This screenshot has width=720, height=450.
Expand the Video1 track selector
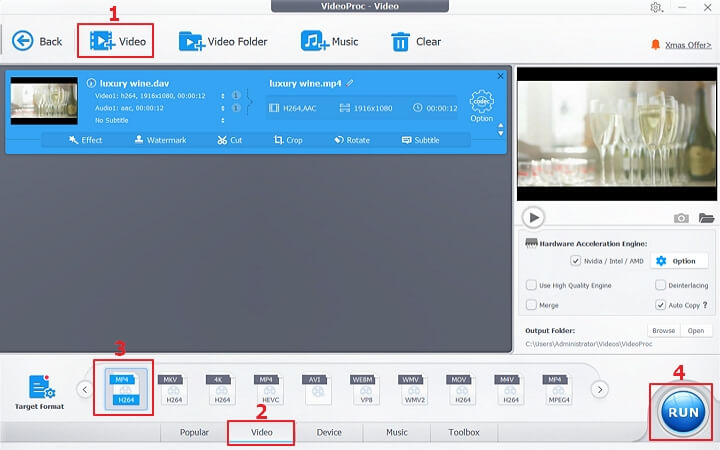(x=223, y=96)
